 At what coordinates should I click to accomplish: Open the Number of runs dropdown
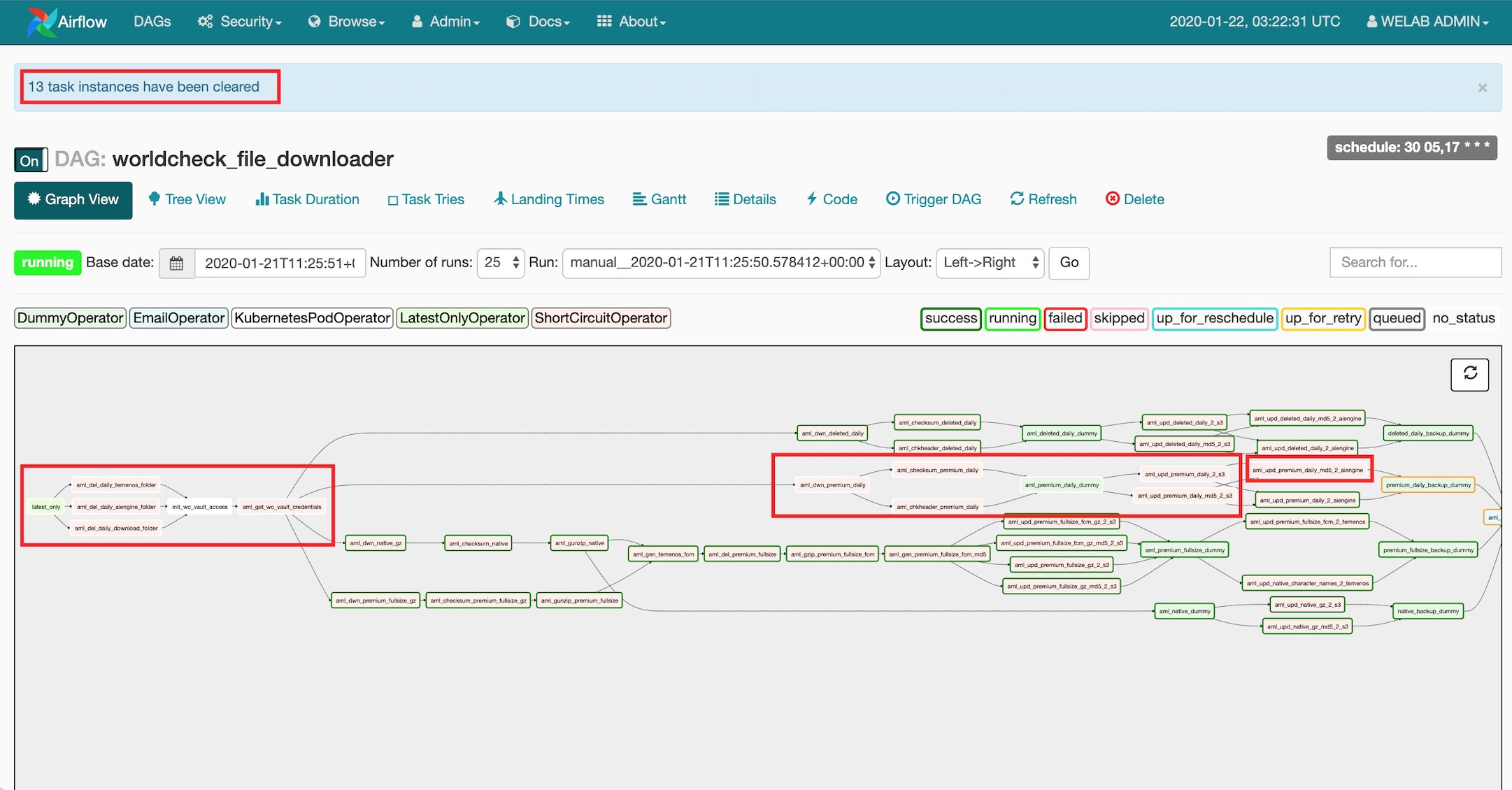501,263
